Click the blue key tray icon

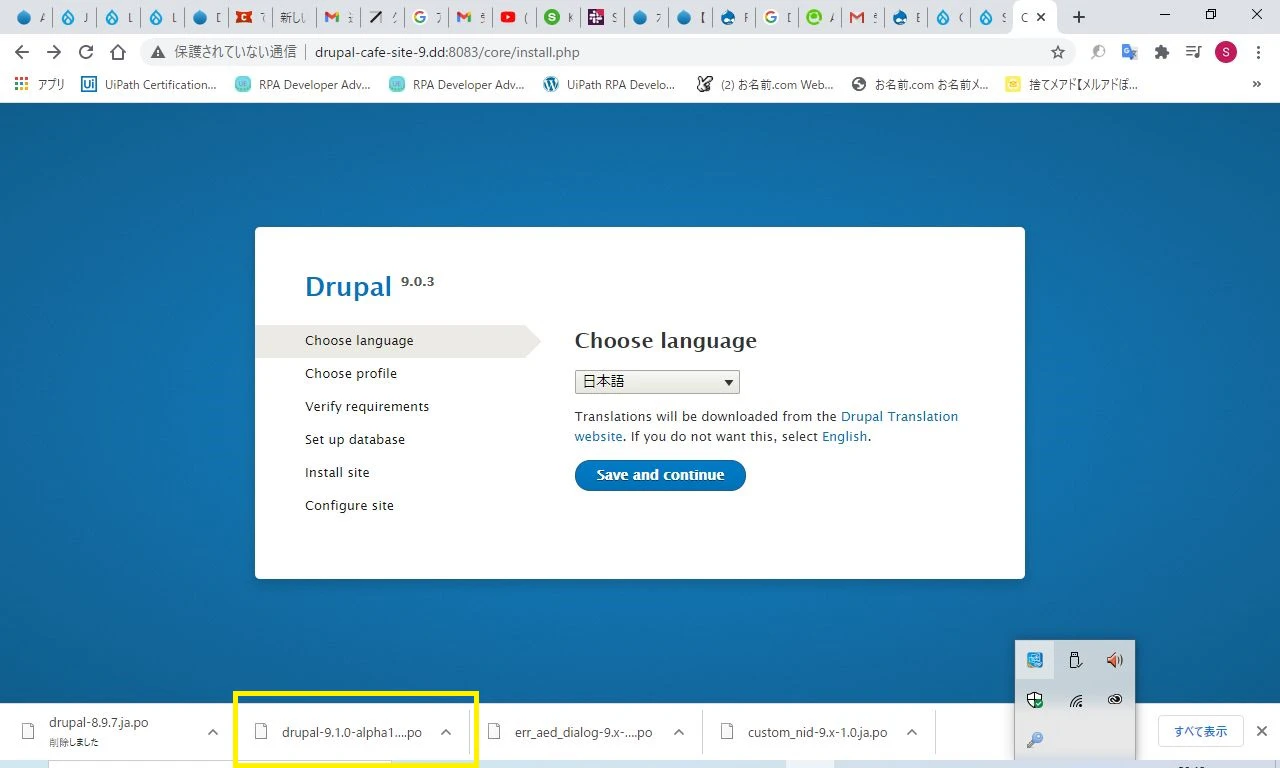[1035, 740]
